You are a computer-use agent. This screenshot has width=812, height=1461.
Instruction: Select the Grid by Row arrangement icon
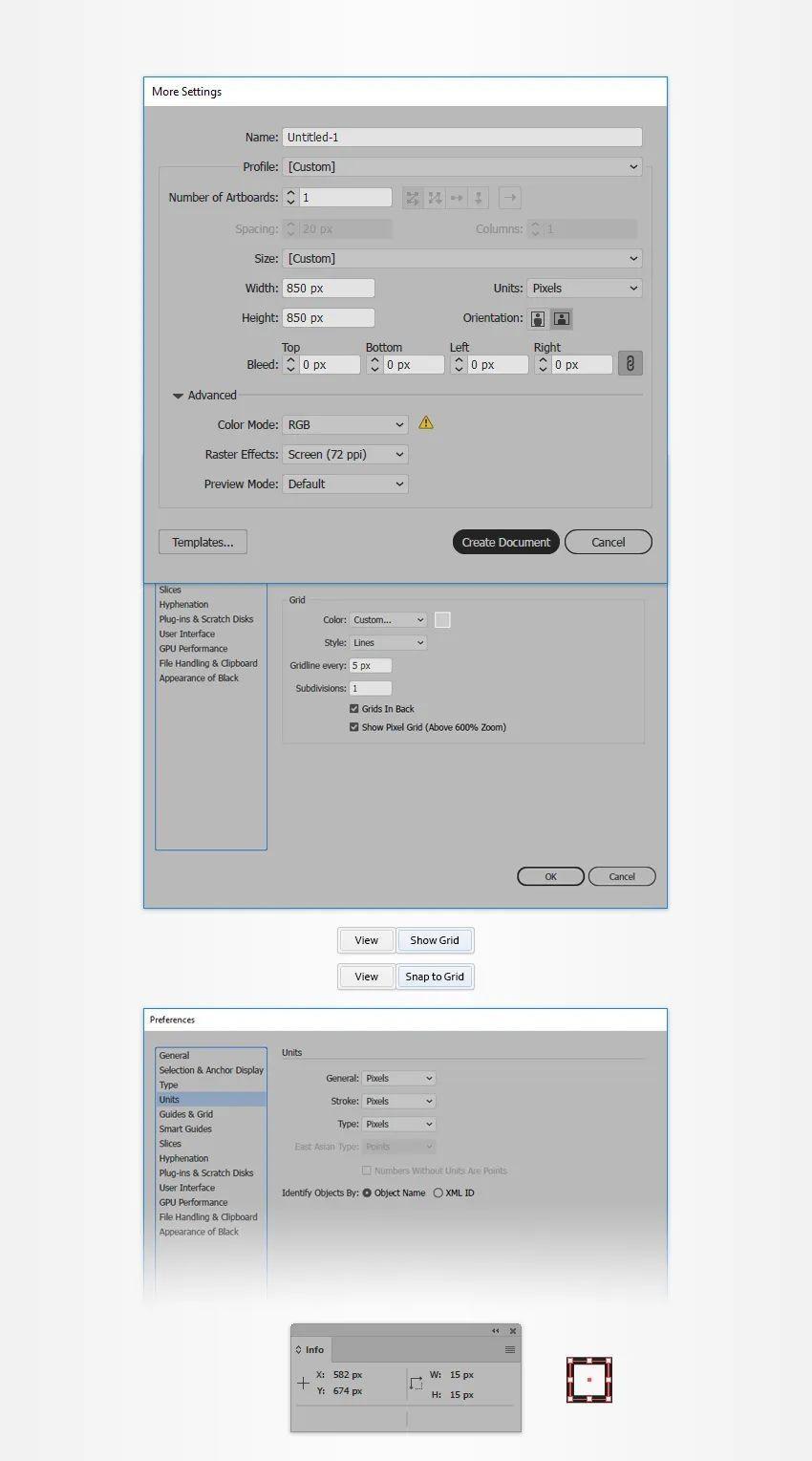tap(413, 198)
